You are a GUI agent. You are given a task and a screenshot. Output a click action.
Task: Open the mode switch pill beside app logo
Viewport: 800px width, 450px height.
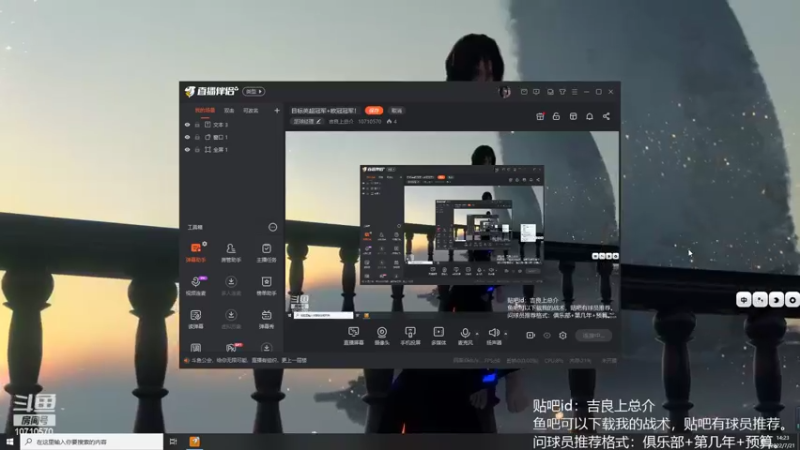pyautogui.click(x=254, y=92)
